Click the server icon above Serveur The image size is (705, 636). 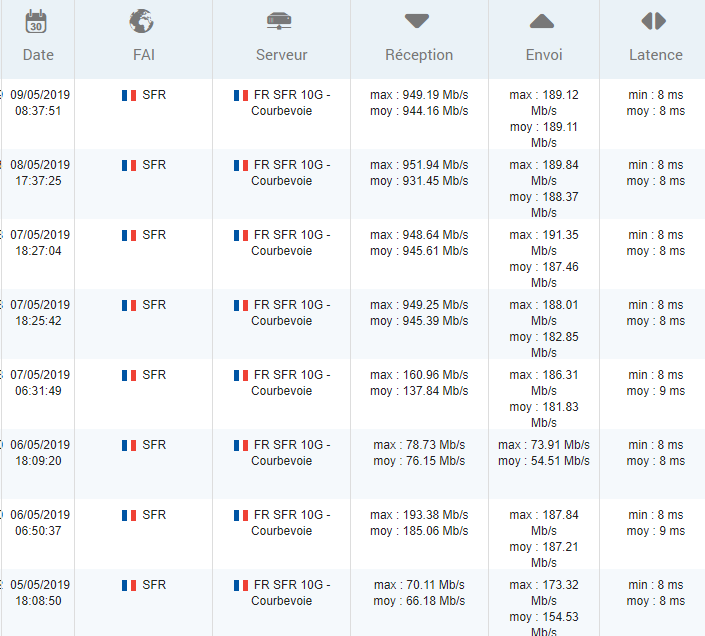[280, 21]
